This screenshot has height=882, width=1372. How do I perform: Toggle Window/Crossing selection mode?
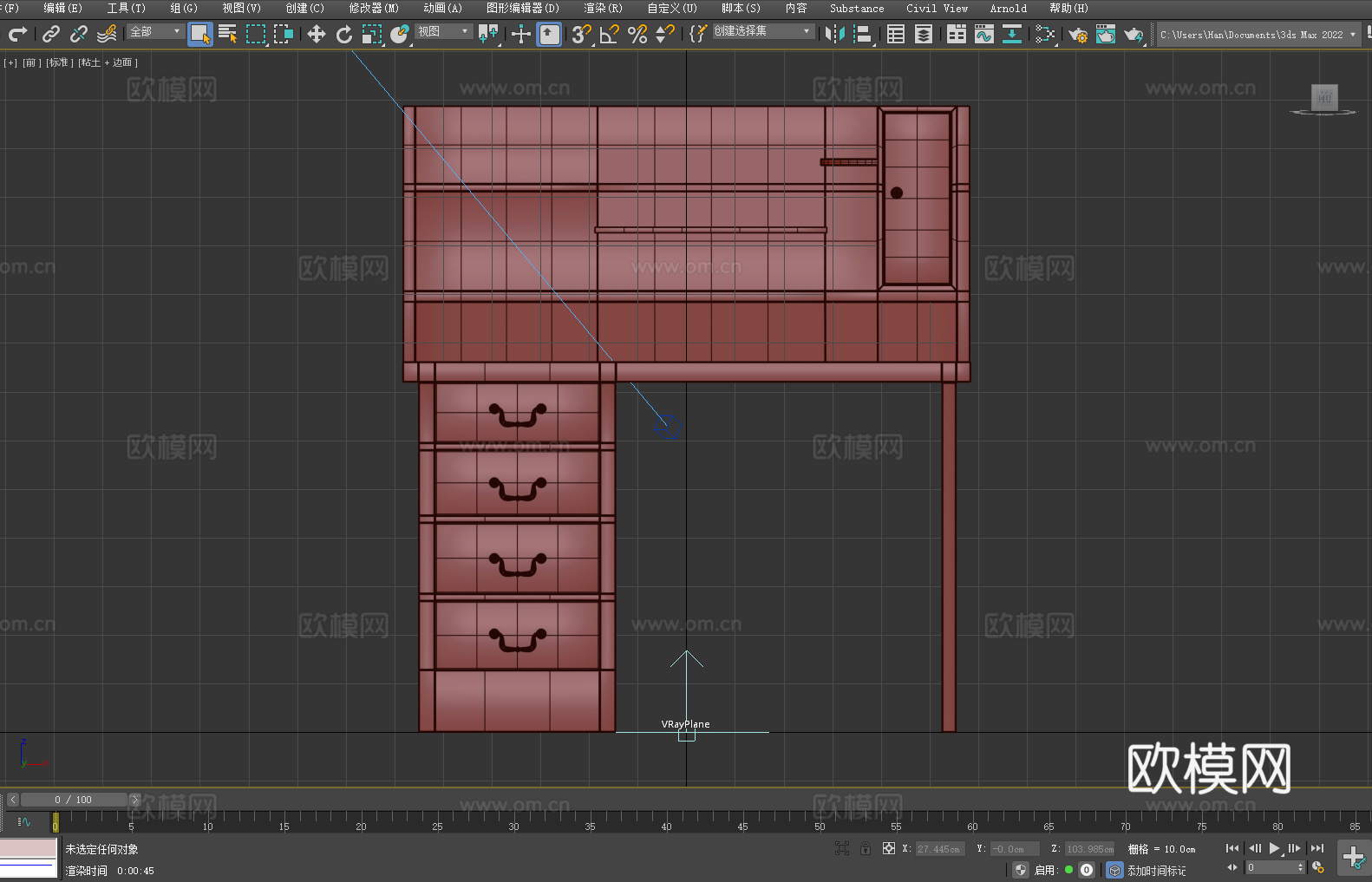pos(284,34)
